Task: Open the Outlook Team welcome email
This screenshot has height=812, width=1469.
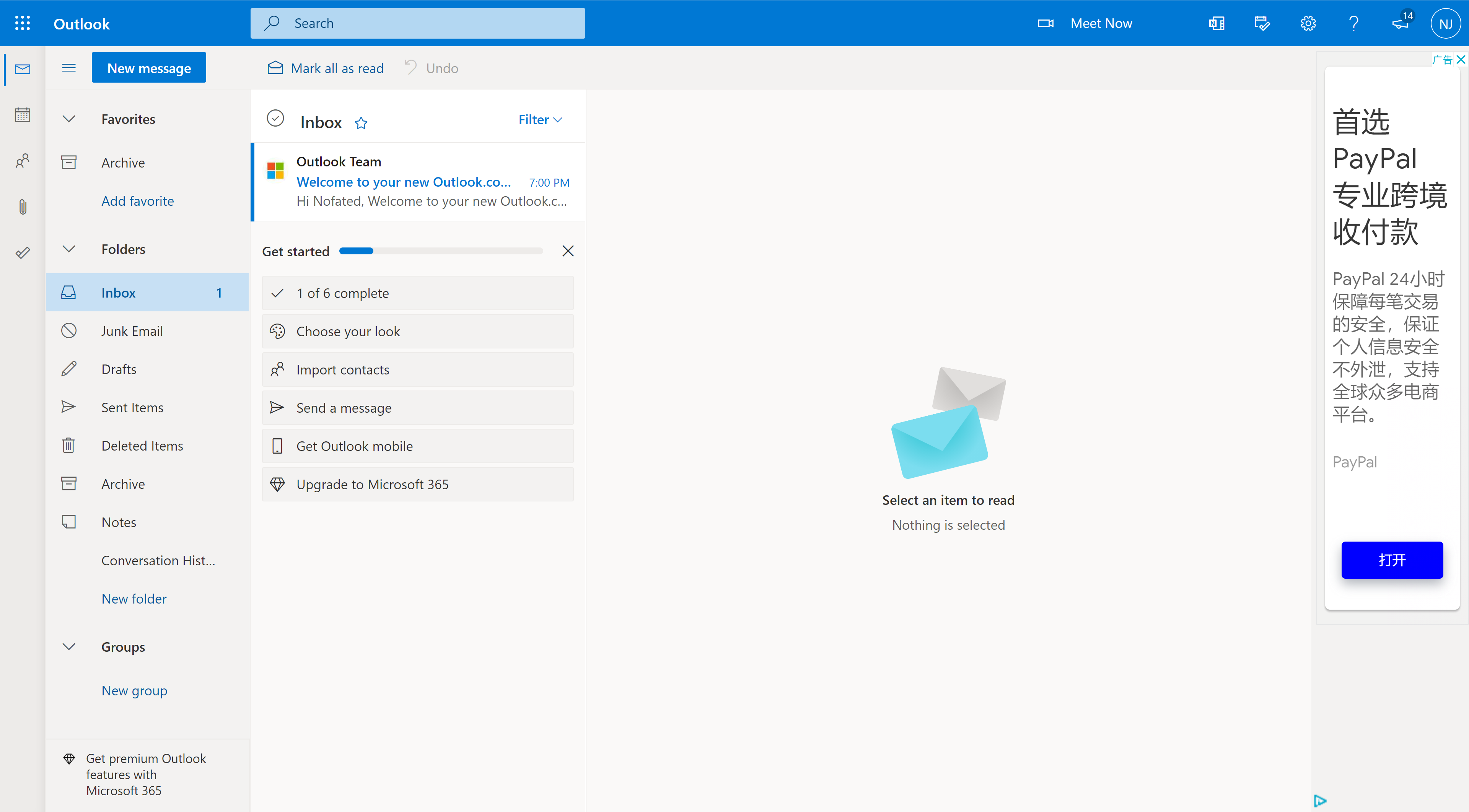Action: [418, 182]
